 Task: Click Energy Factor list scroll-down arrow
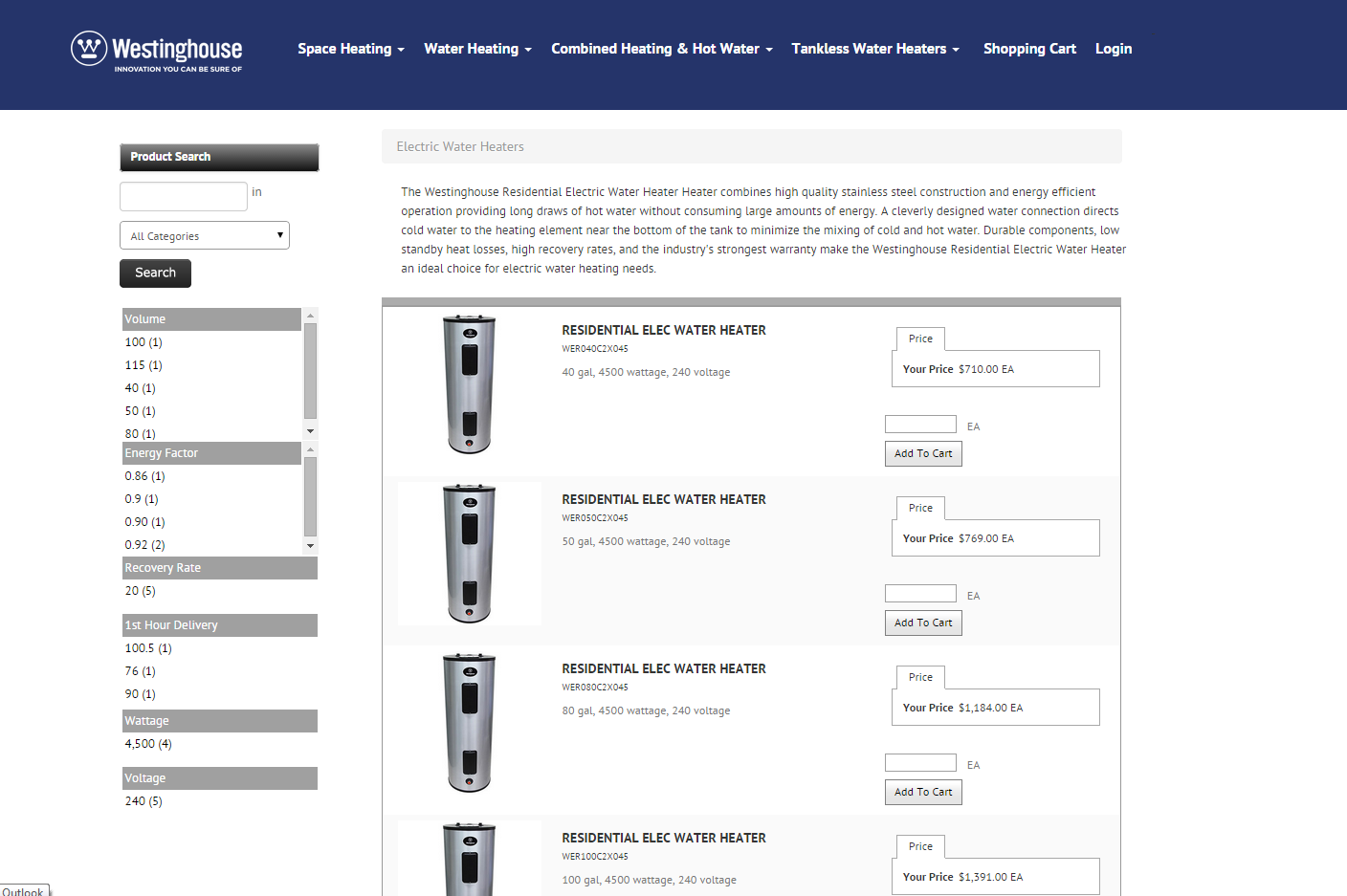pyautogui.click(x=310, y=546)
